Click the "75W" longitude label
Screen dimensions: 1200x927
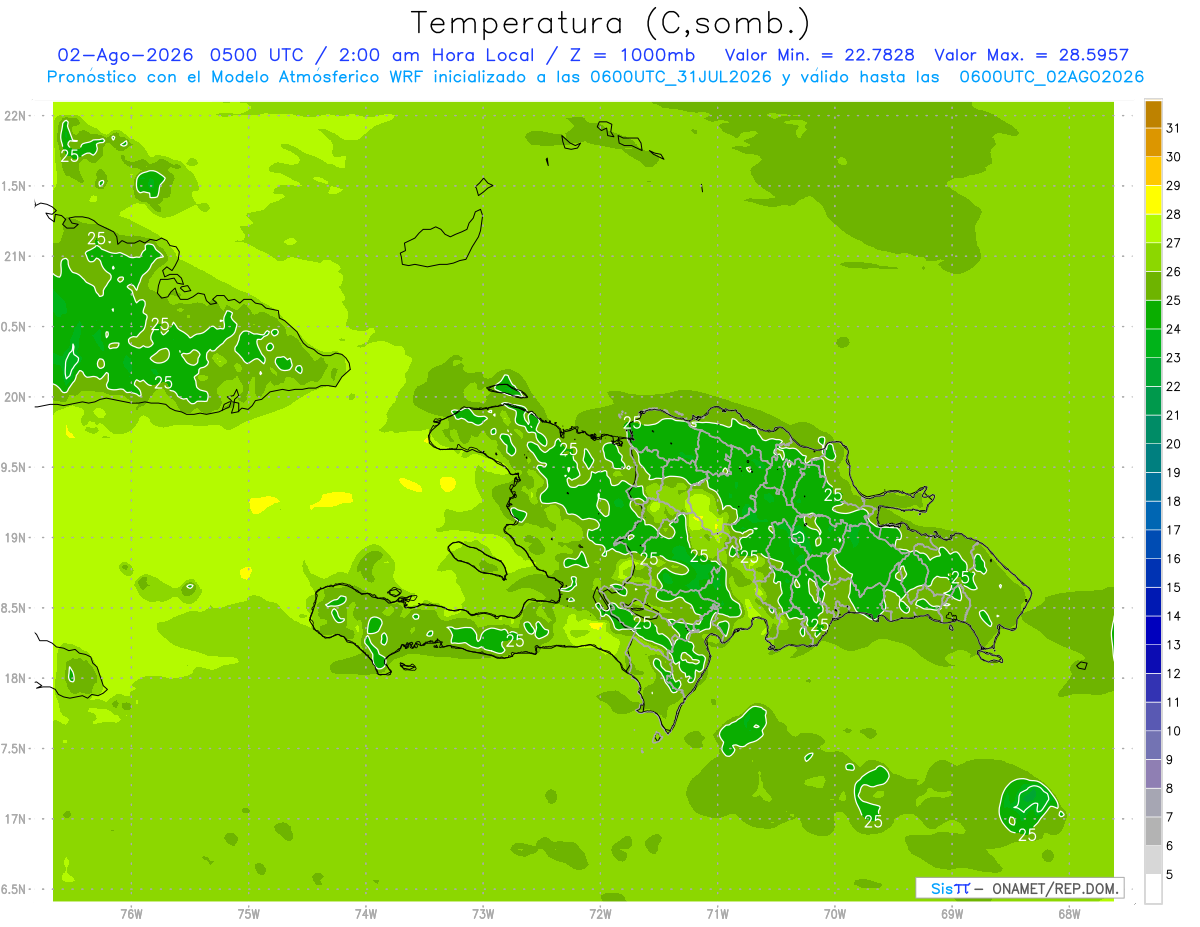click(x=249, y=914)
